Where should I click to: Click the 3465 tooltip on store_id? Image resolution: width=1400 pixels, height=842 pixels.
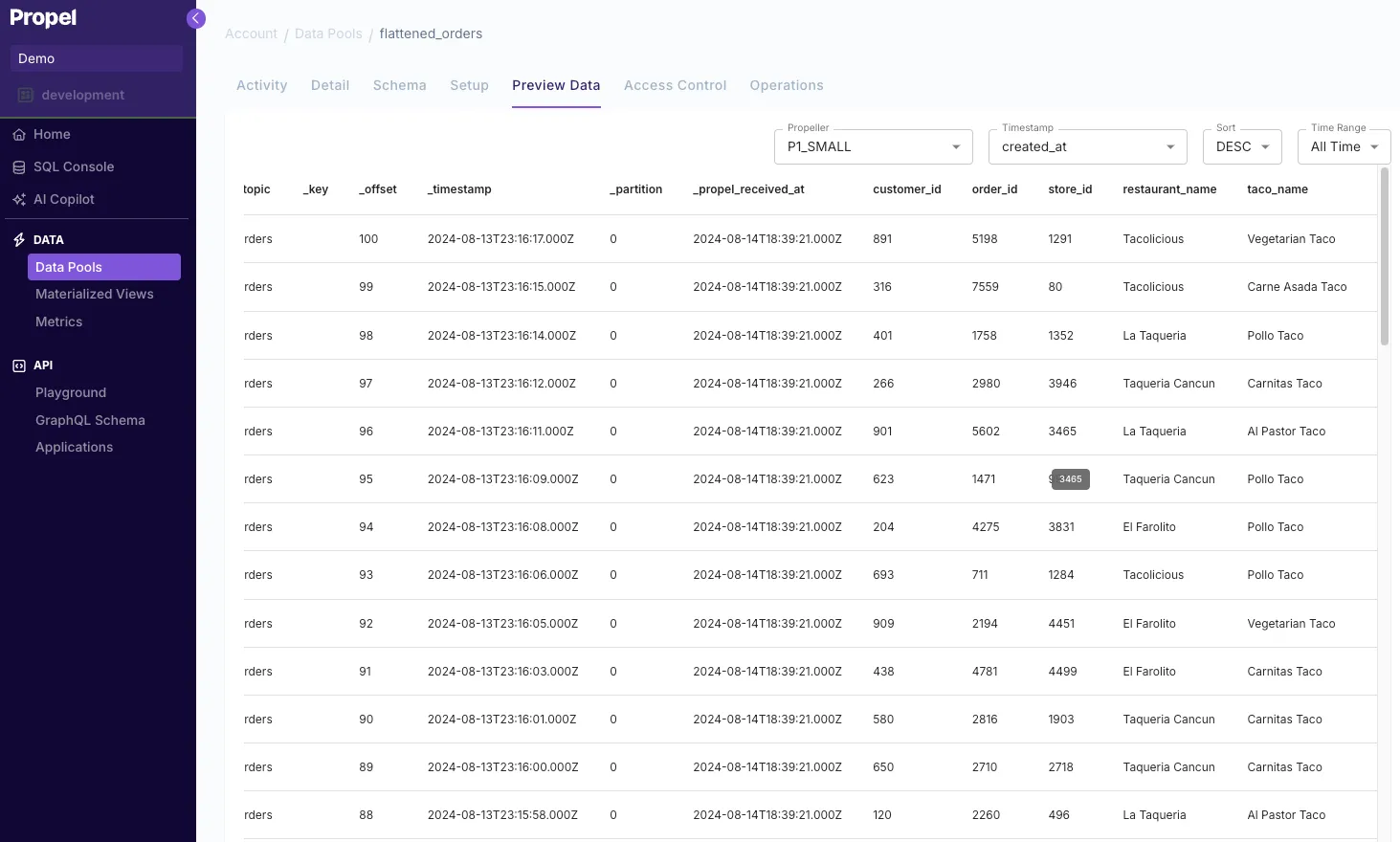coord(1071,479)
